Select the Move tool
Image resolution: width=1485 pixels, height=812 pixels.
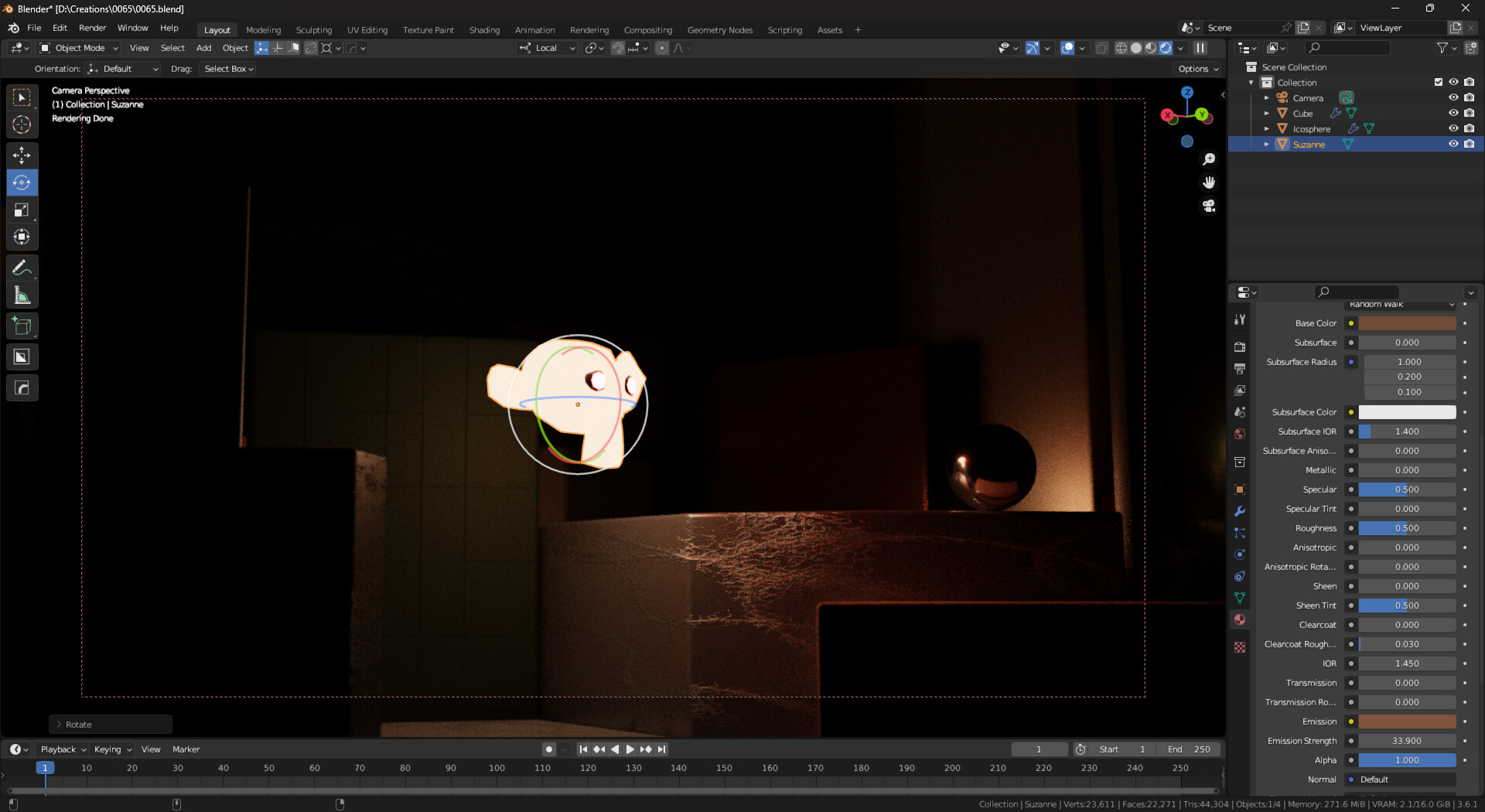pos(22,155)
